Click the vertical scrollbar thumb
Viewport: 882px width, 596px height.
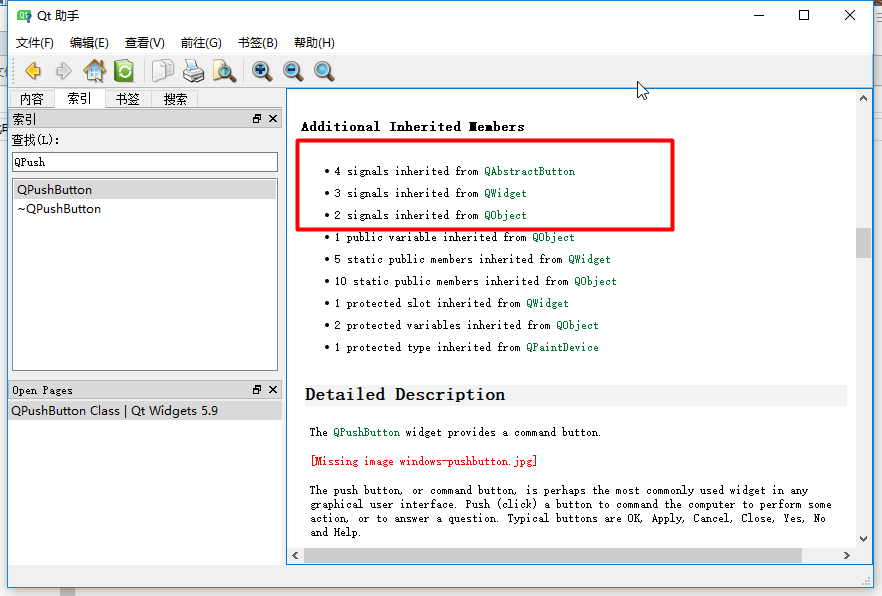[x=863, y=242]
